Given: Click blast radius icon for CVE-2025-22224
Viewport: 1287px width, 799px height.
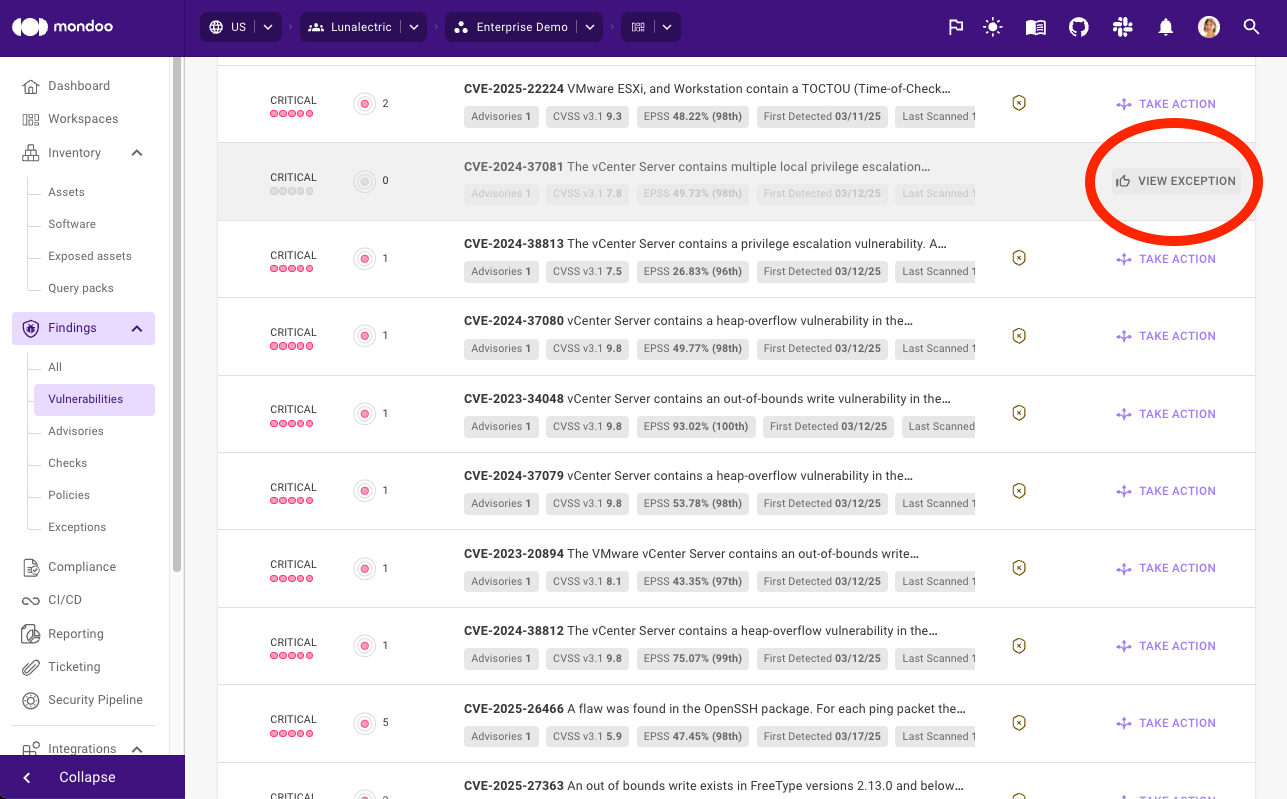Looking at the screenshot, I should pos(365,103).
